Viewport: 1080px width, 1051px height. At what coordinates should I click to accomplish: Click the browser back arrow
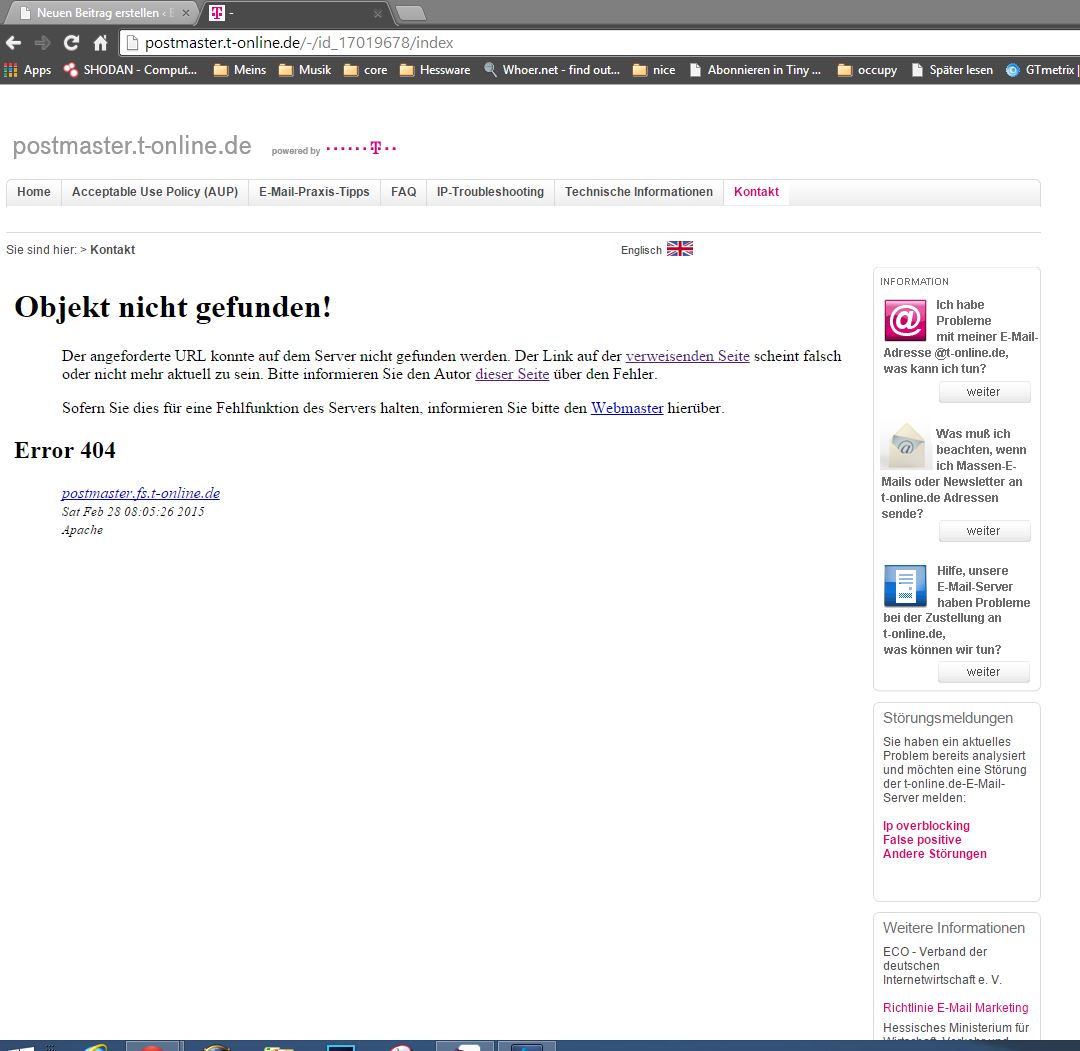(x=13, y=43)
